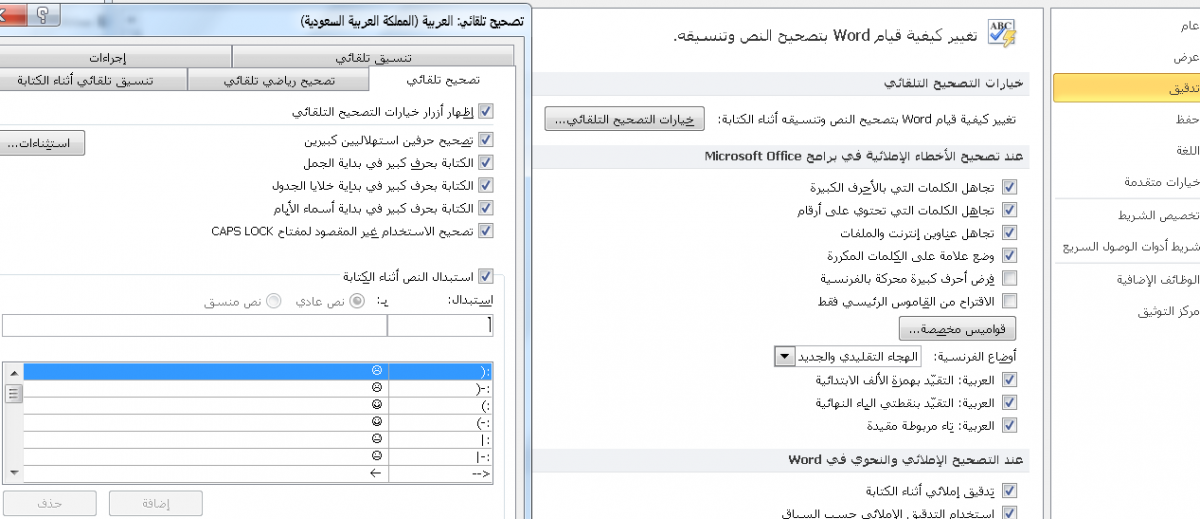Toggle استبدال النص أثناء الكتابة checkbox

click(486, 275)
